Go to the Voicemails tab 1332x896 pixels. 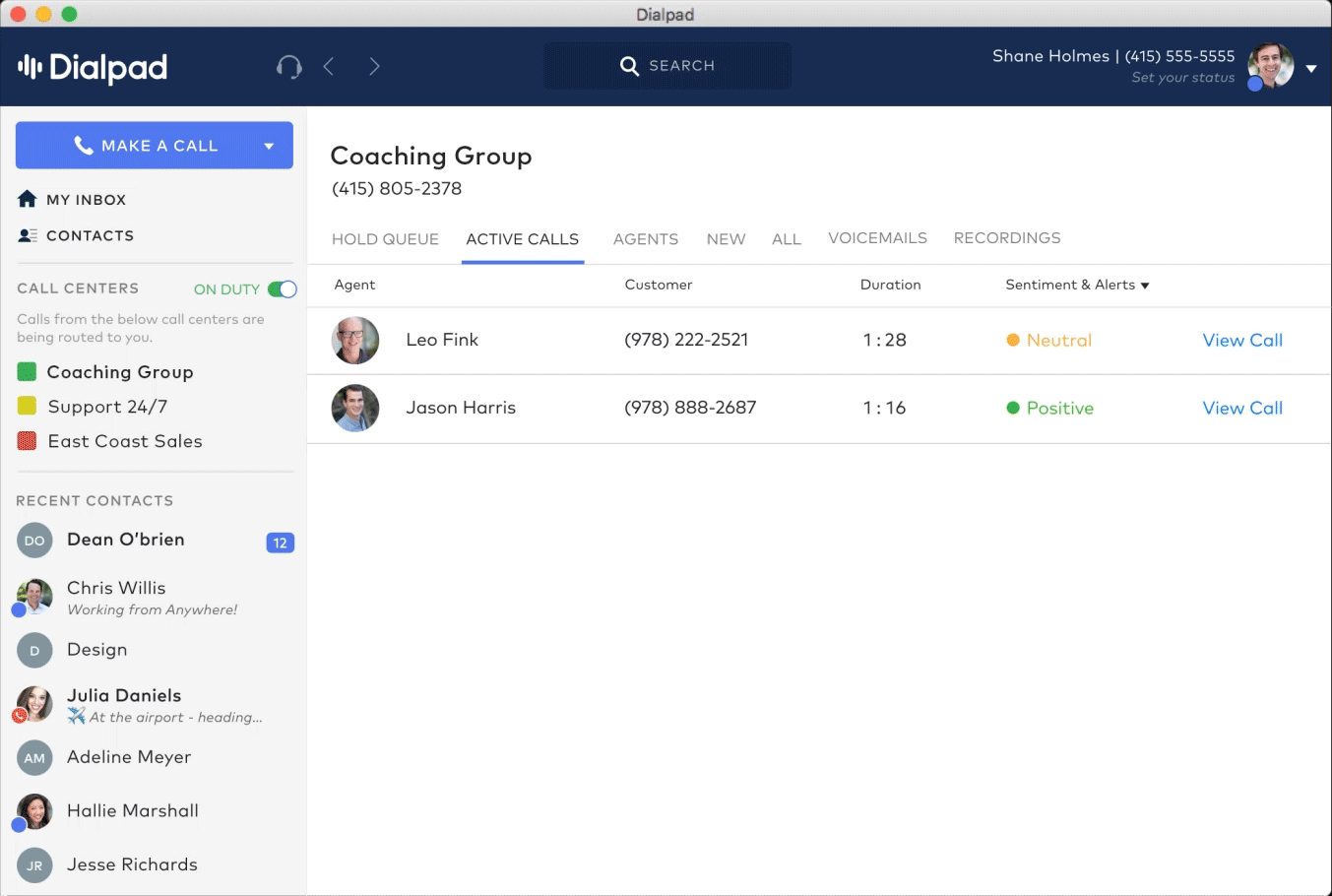[878, 238]
